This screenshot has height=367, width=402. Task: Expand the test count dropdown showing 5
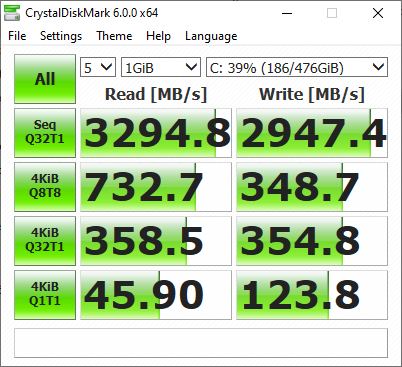click(x=98, y=67)
